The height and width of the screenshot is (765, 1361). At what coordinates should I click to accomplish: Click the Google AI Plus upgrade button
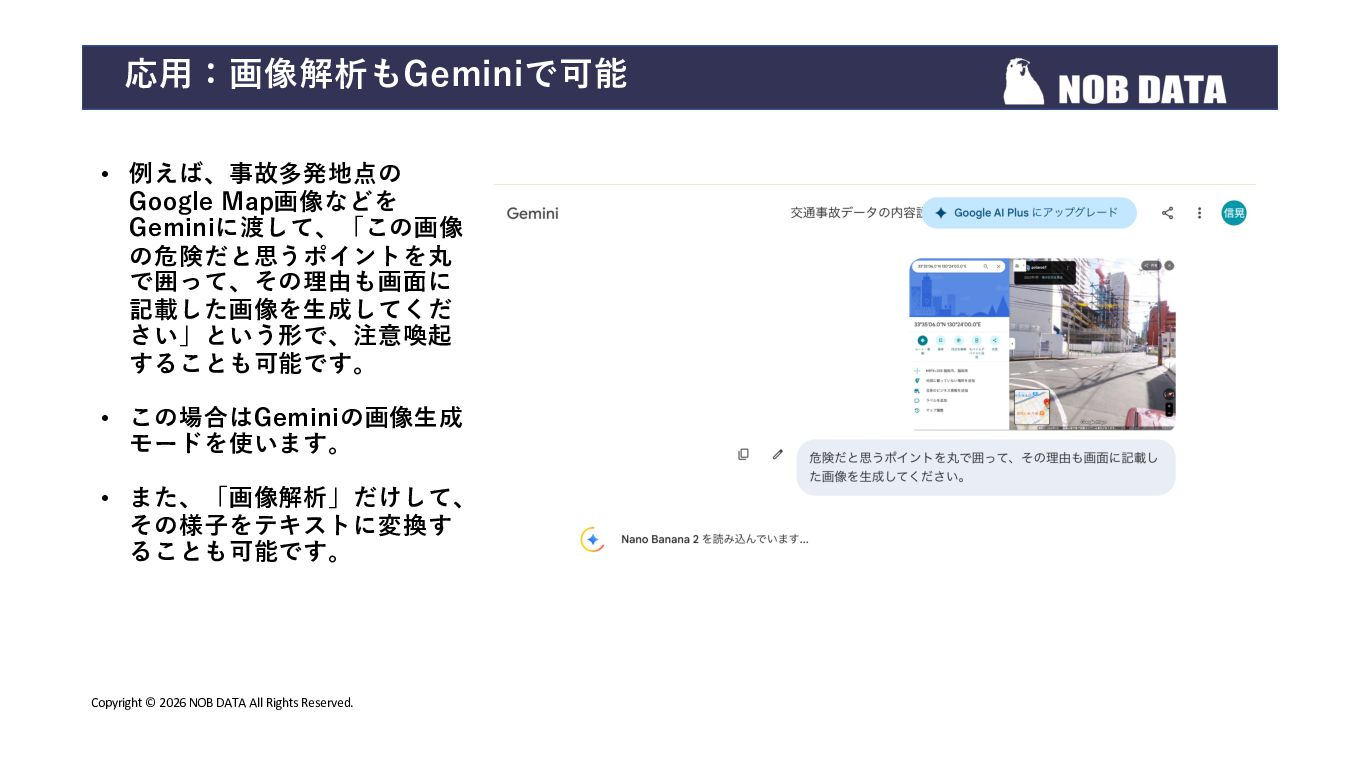click(x=1029, y=213)
